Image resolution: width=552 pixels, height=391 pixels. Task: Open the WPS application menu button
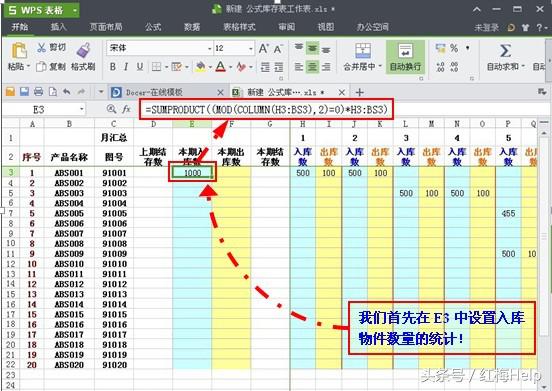pyautogui.click(x=42, y=10)
